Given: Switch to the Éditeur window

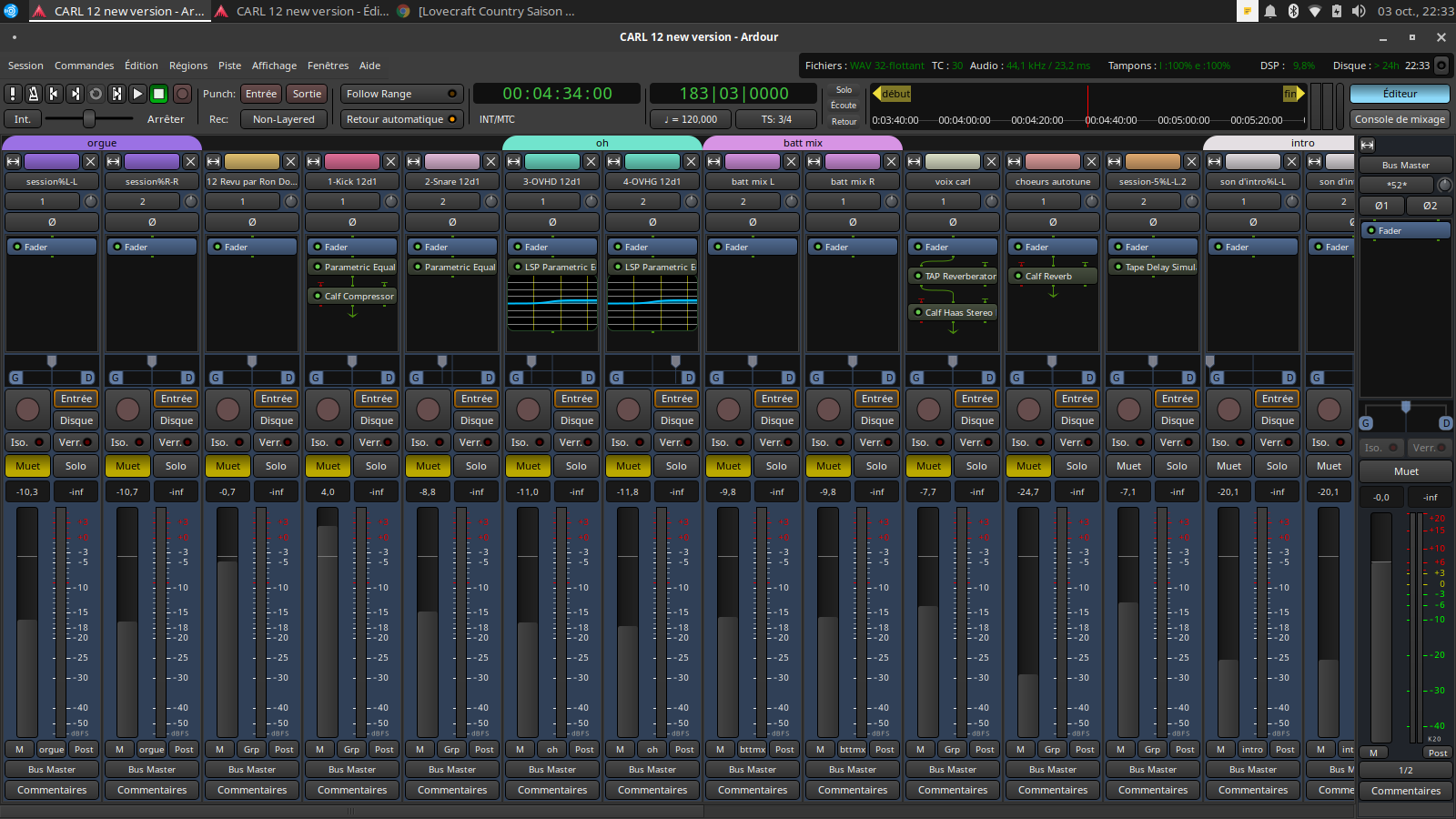Looking at the screenshot, I should [x=1400, y=94].
